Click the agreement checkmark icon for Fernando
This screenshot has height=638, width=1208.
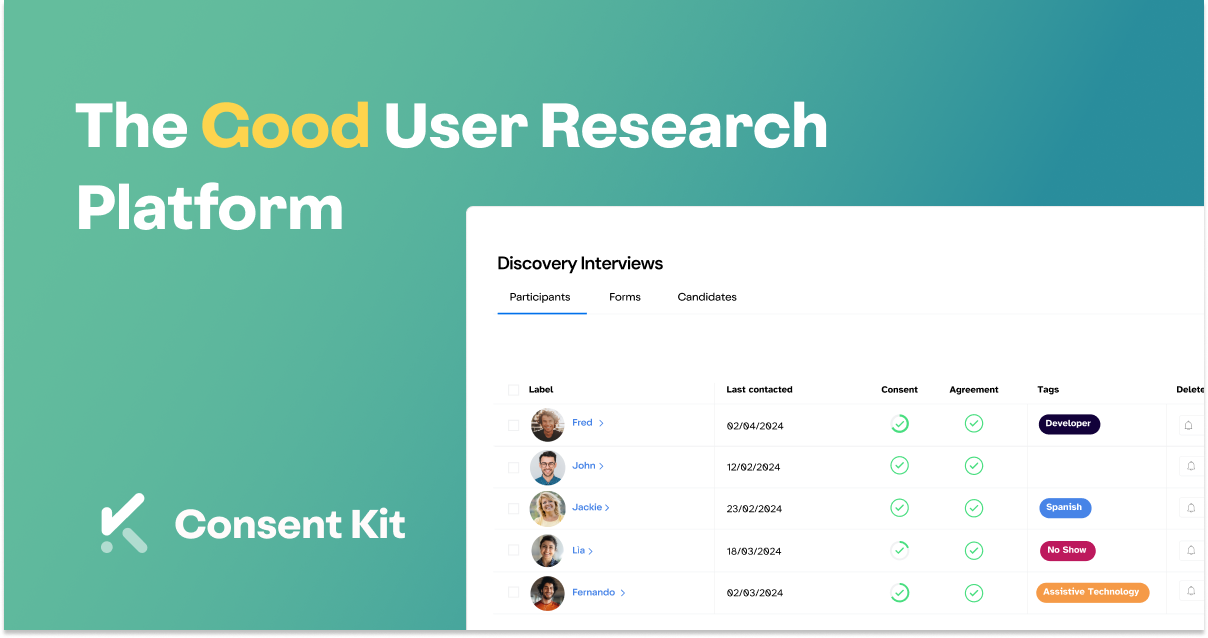click(974, 593)
